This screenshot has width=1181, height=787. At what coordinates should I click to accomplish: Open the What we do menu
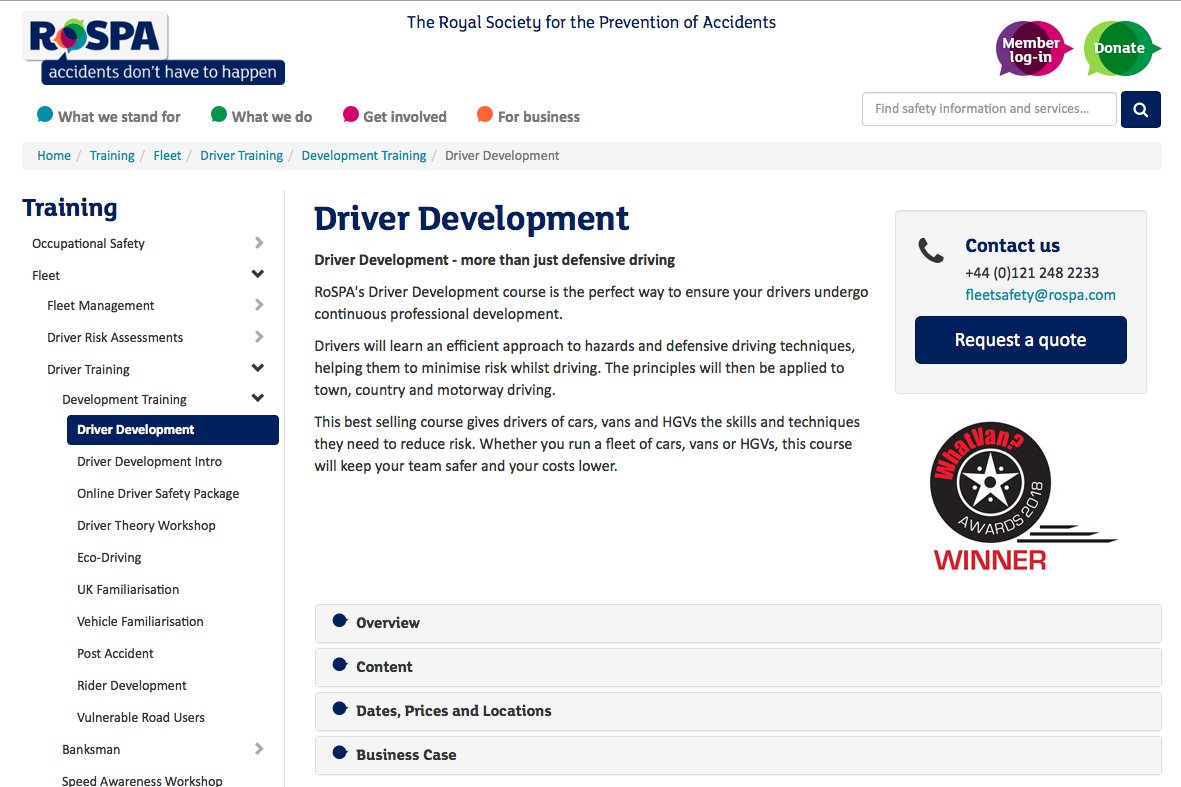coord(261,116)
